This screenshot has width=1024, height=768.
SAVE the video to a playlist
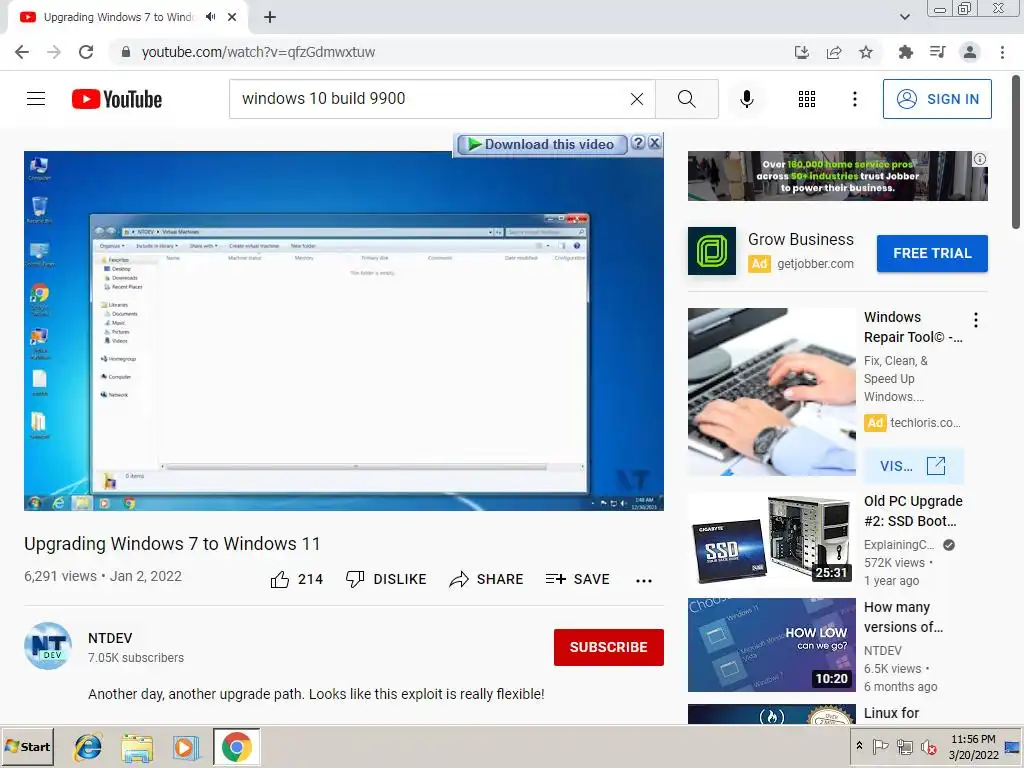[578, 579]
